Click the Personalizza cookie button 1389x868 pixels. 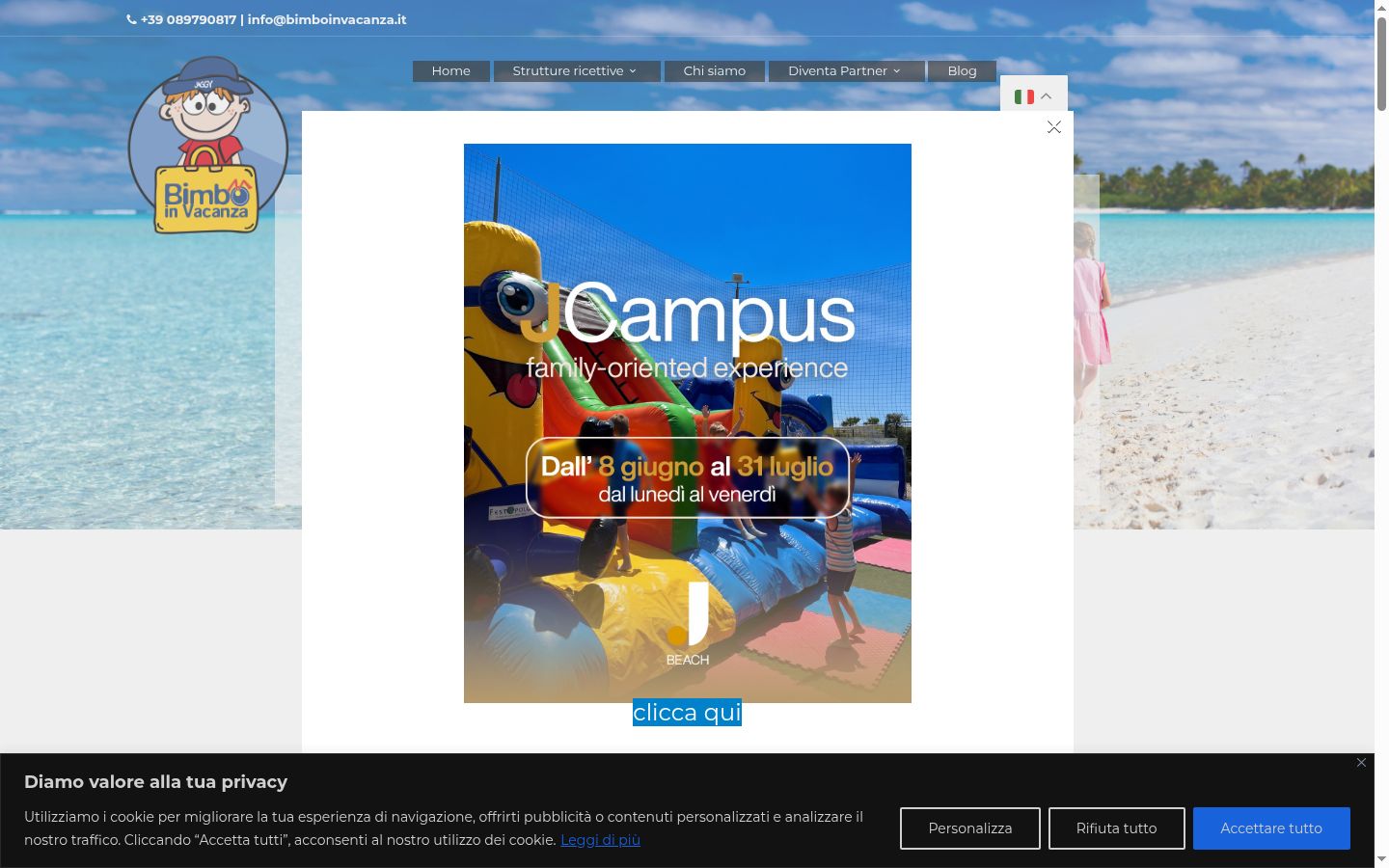click(970, 828)
